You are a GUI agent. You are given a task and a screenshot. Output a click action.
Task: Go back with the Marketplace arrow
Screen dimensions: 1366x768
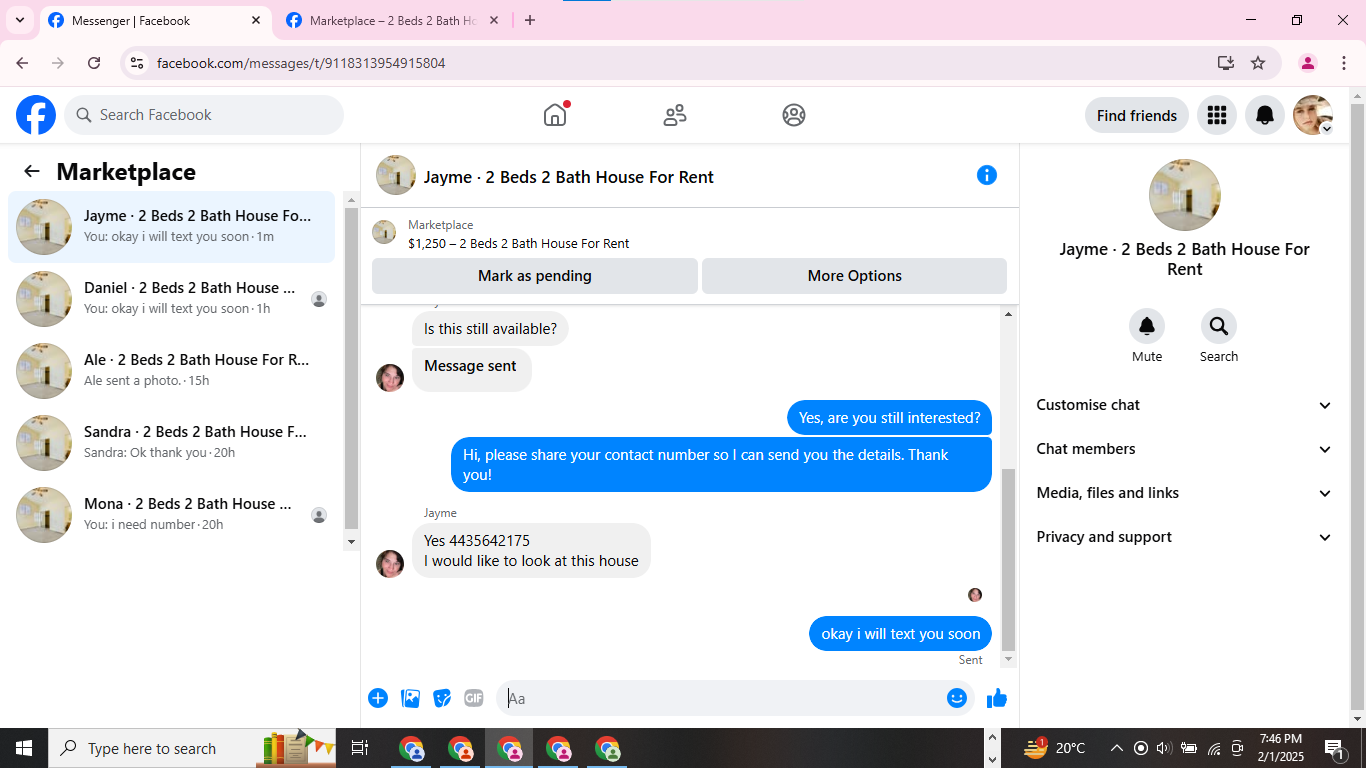[32, 171]
